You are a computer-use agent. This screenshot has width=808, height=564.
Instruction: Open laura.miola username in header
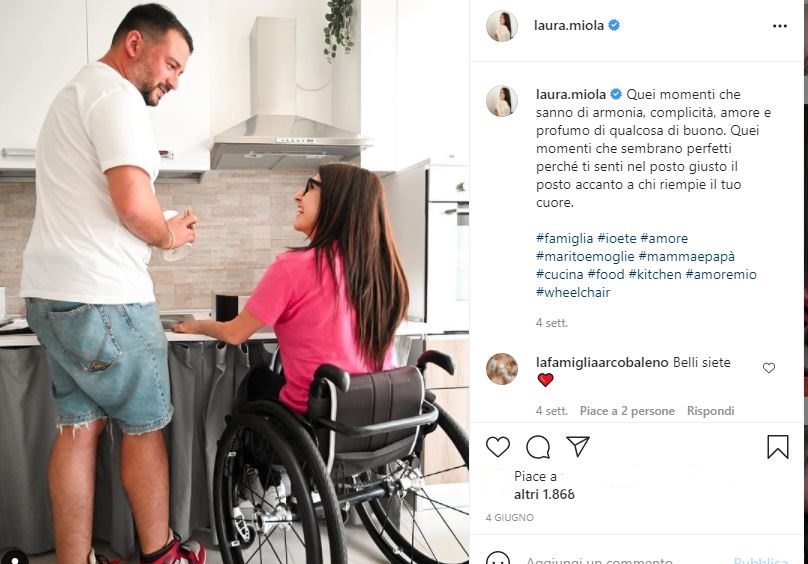pos(569,25)
